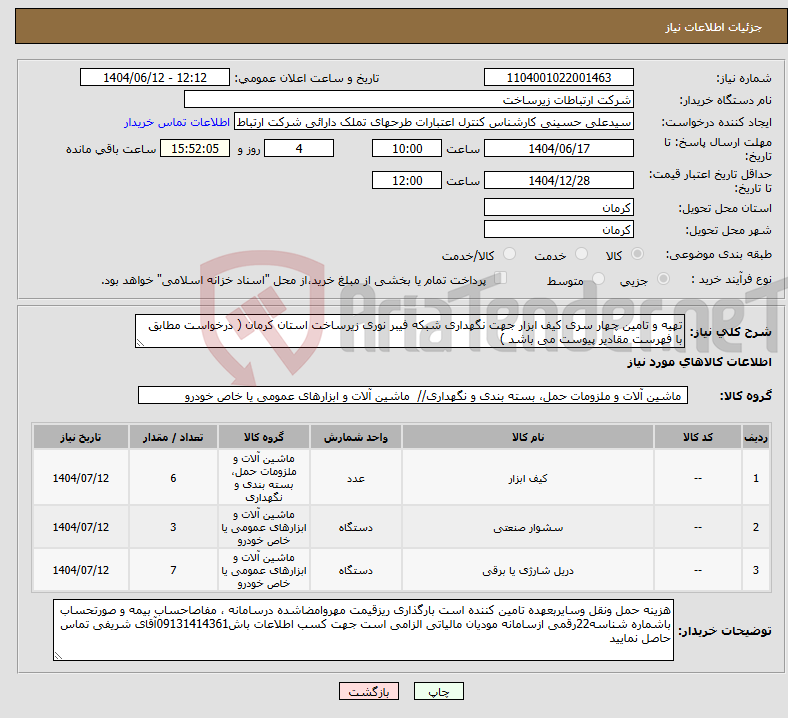The height and width of the screenshot is (718, 788).
Task: Toggle Islamic treasury bonds payment checkbox
Action: [500, 278]
